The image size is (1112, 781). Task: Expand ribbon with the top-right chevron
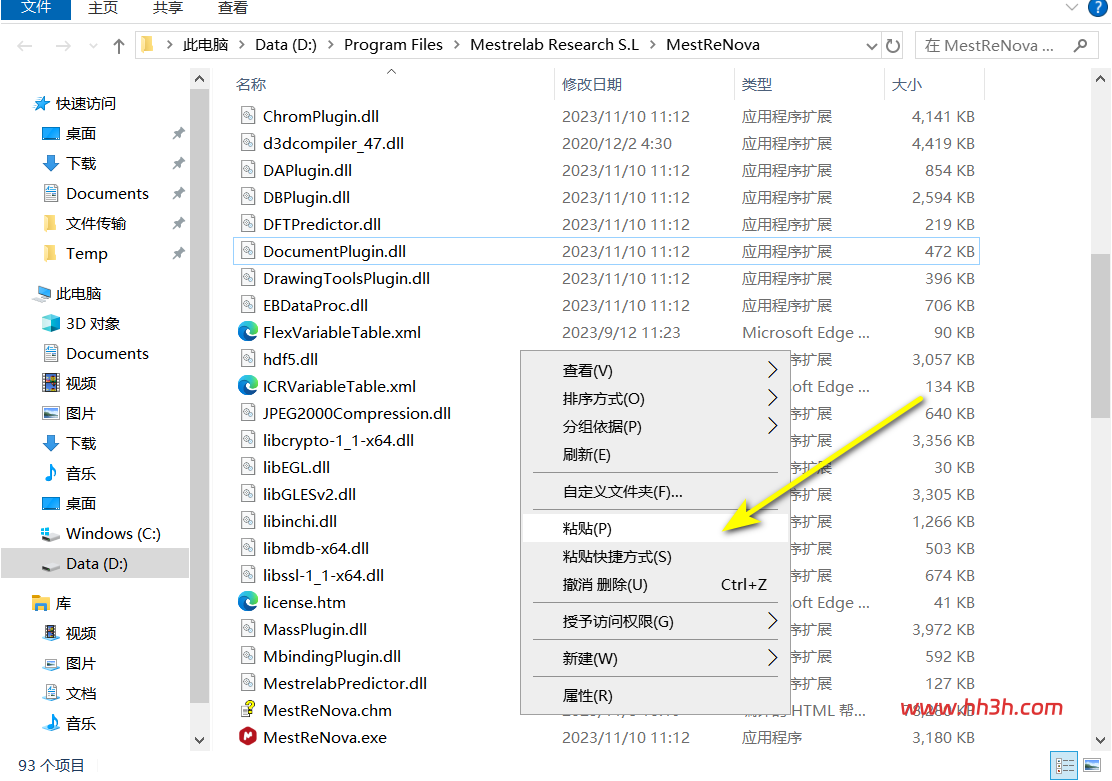[x=1071, y=8]
